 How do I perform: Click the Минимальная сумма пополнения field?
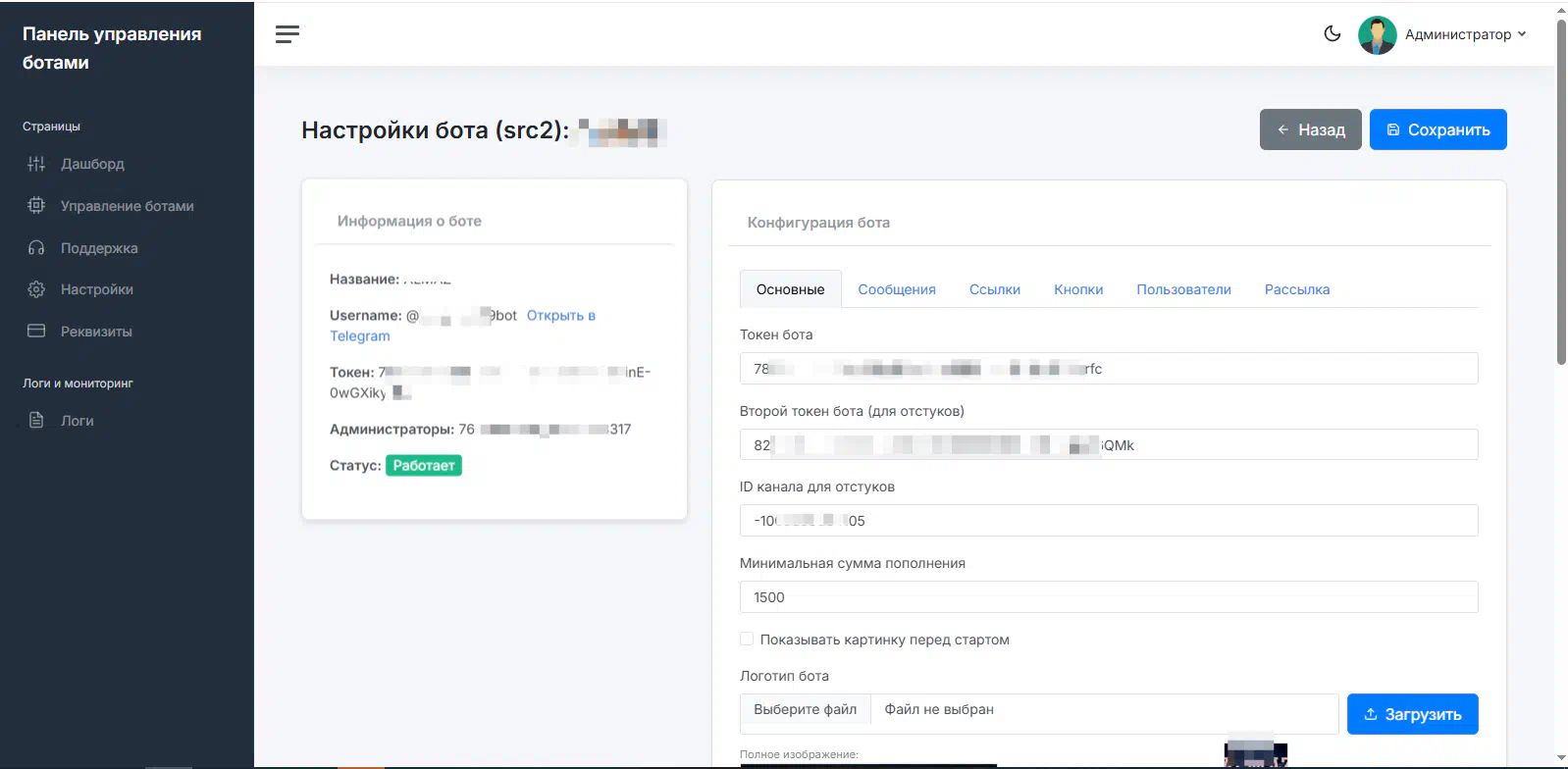pos(1108,597)
